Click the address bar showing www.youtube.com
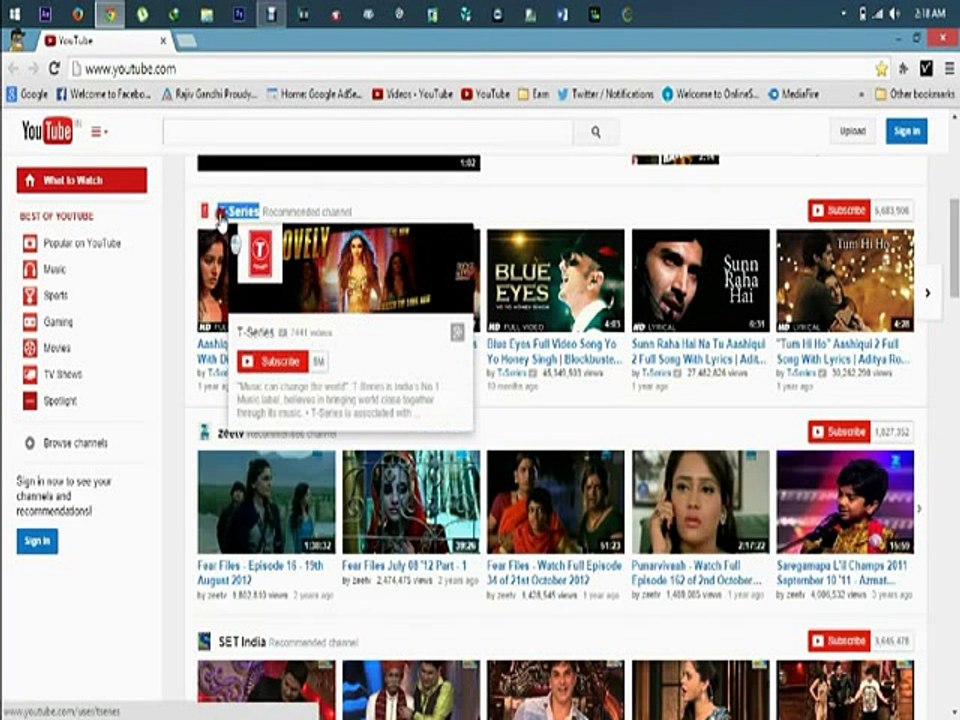 click(x=471, y=69)
